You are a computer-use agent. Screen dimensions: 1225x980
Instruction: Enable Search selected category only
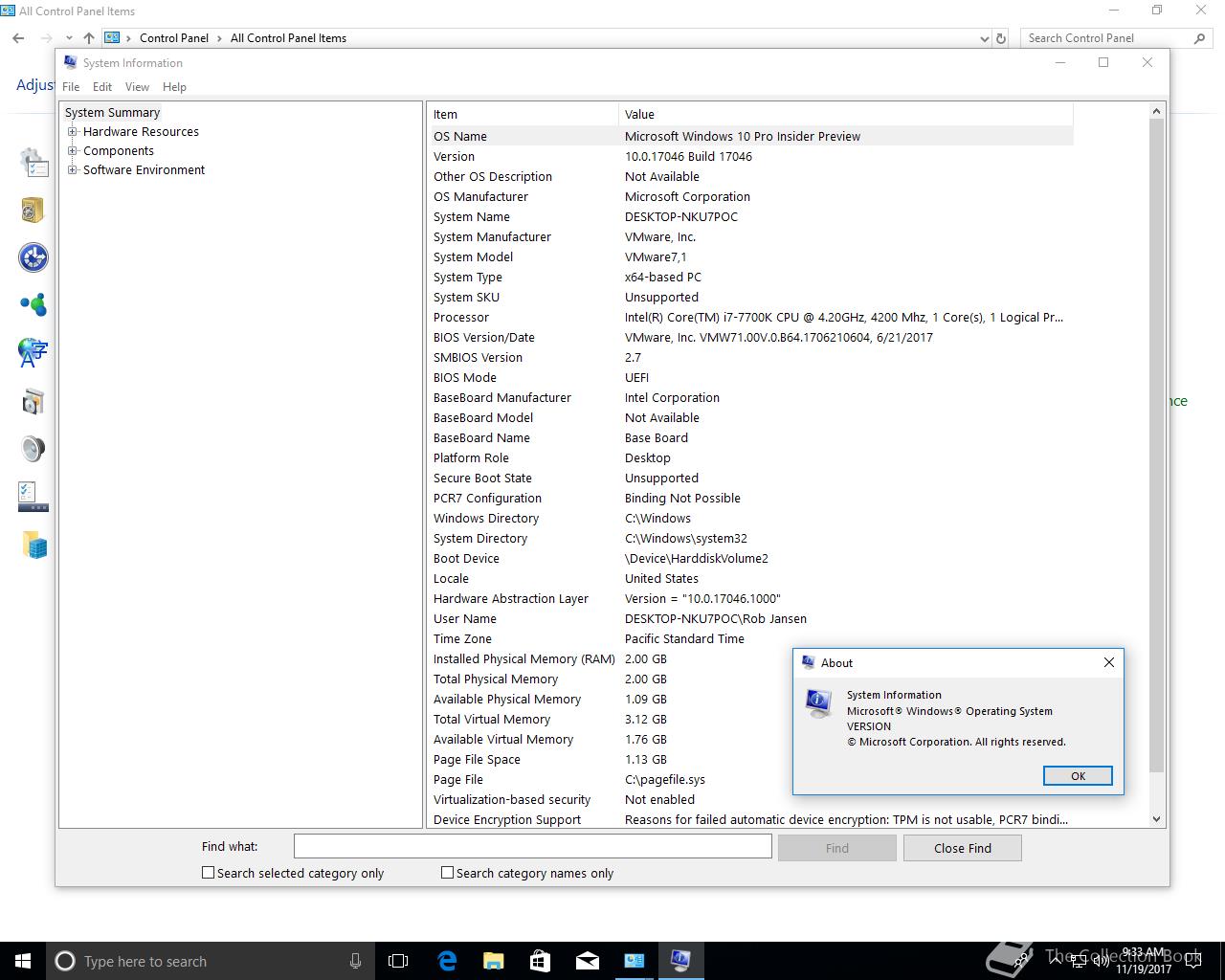click(208, 873)
